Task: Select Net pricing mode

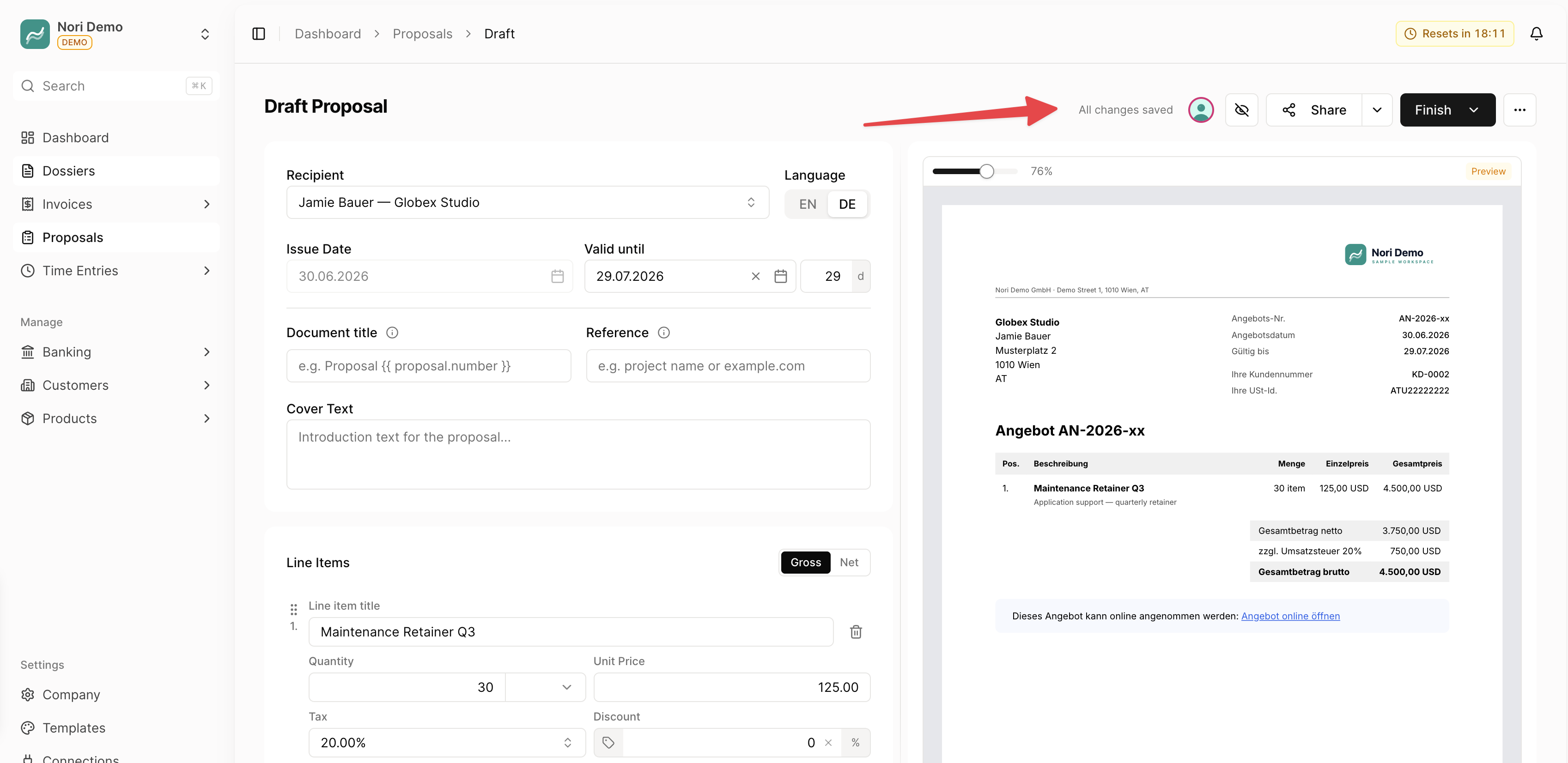Action: (849, 563)
